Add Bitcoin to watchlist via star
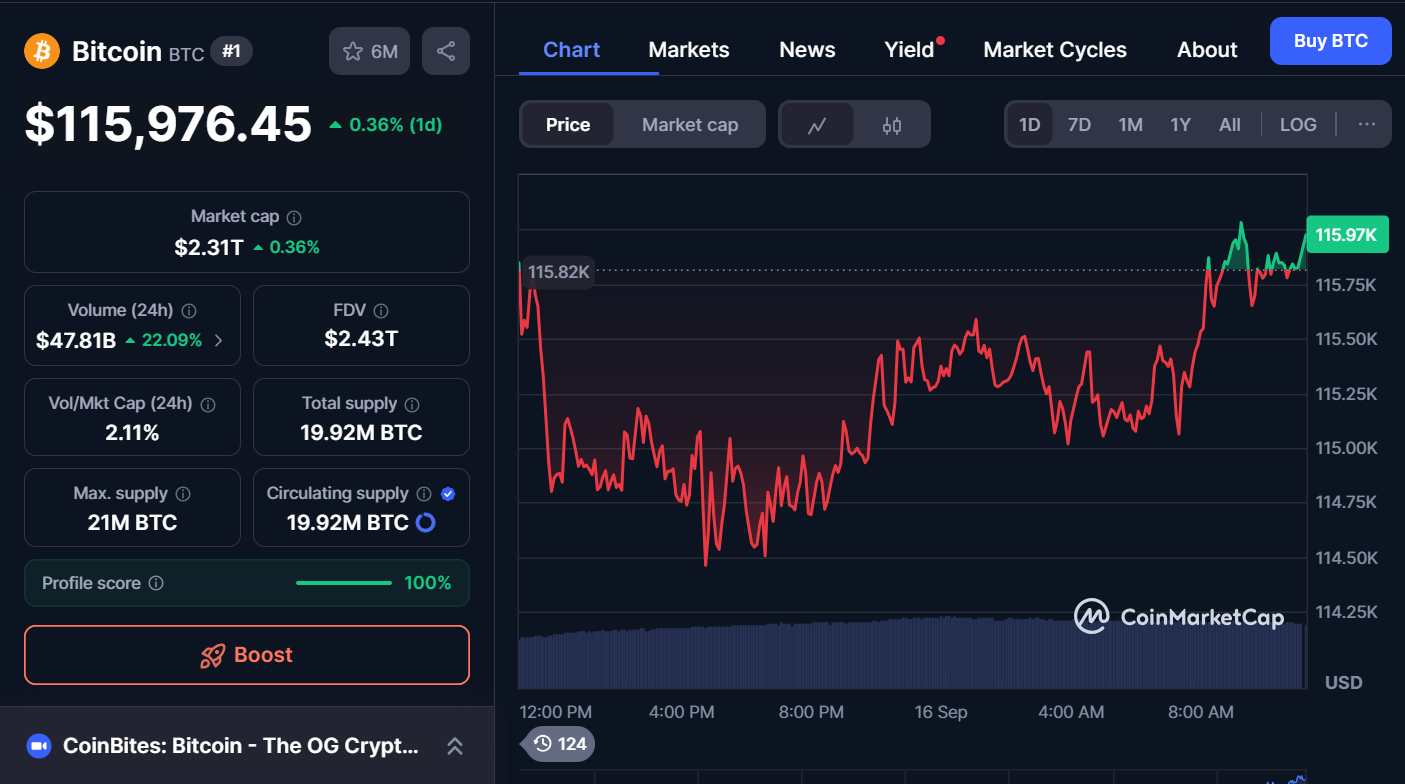 click(369, 51)
